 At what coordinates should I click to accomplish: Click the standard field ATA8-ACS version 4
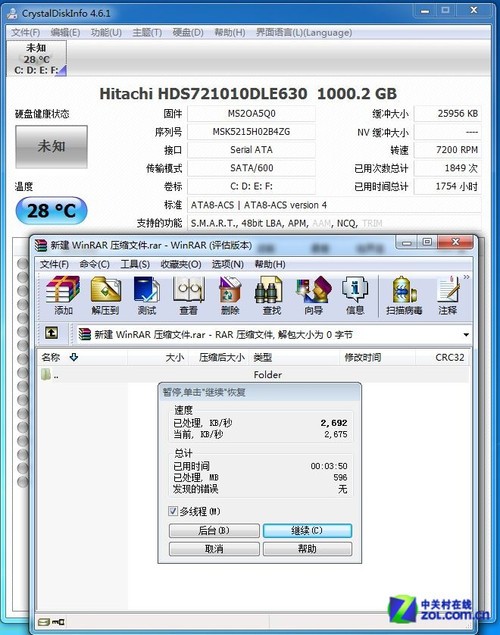tap(334, 205)
